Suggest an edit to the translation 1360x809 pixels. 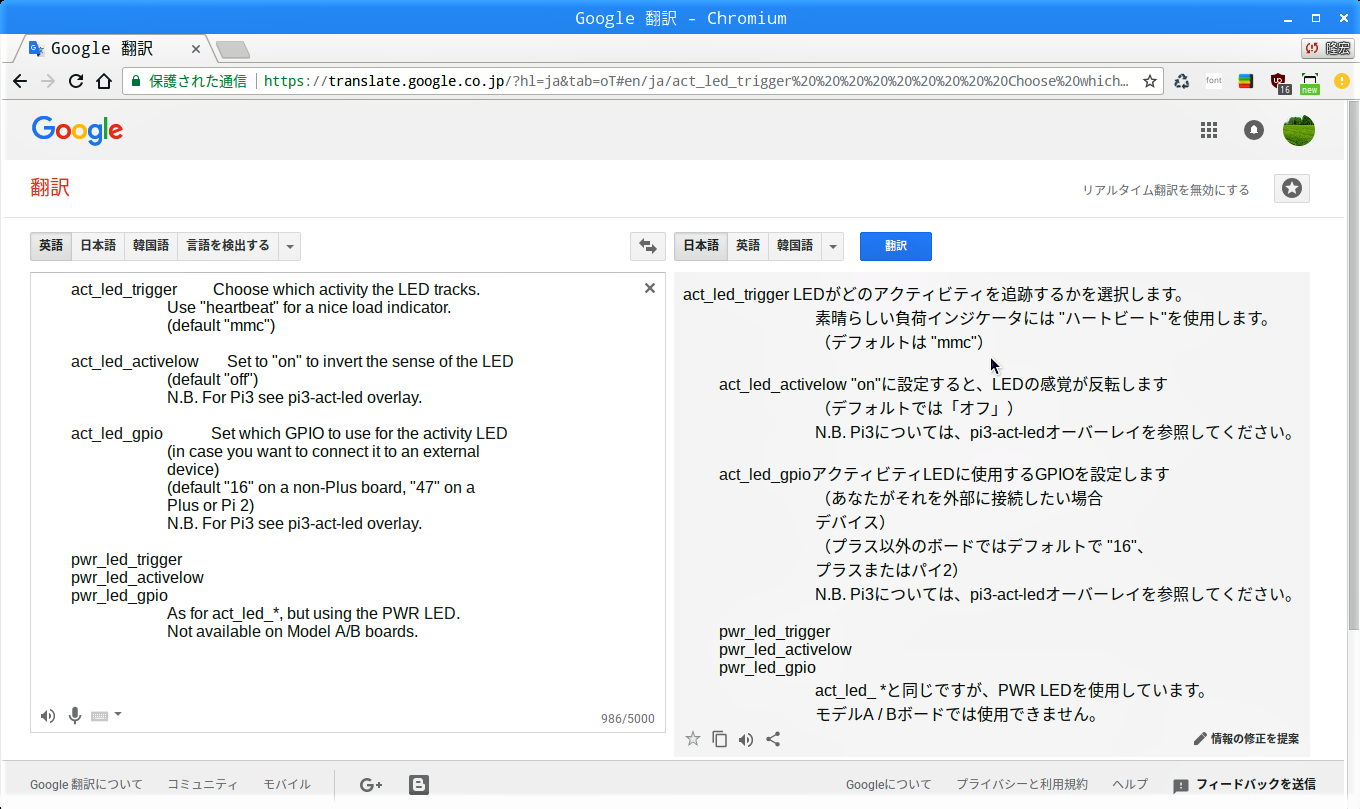pos(1246,739)
